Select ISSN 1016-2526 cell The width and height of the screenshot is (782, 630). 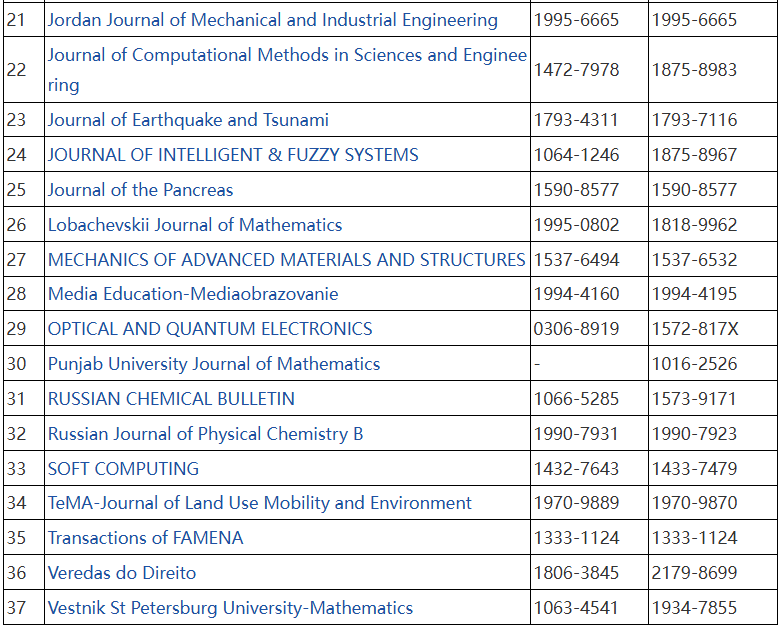pos(713,364)
